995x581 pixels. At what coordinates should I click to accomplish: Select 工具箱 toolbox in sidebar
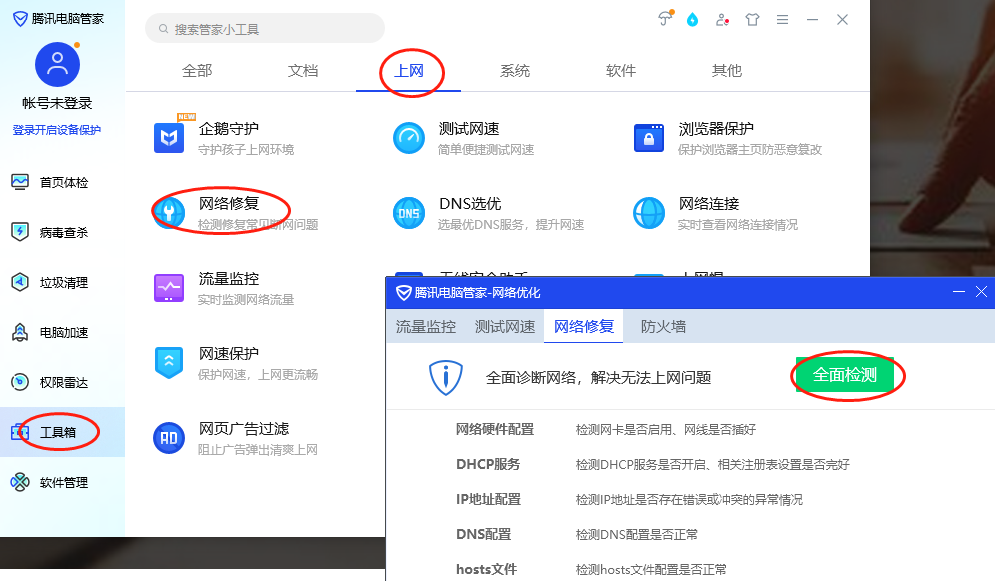(62, 432)
